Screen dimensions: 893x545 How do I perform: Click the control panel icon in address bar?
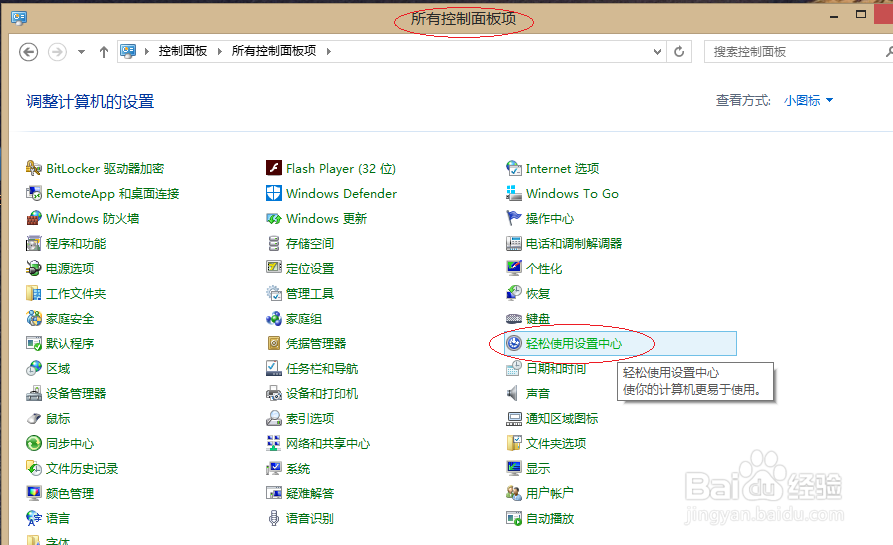128,51
